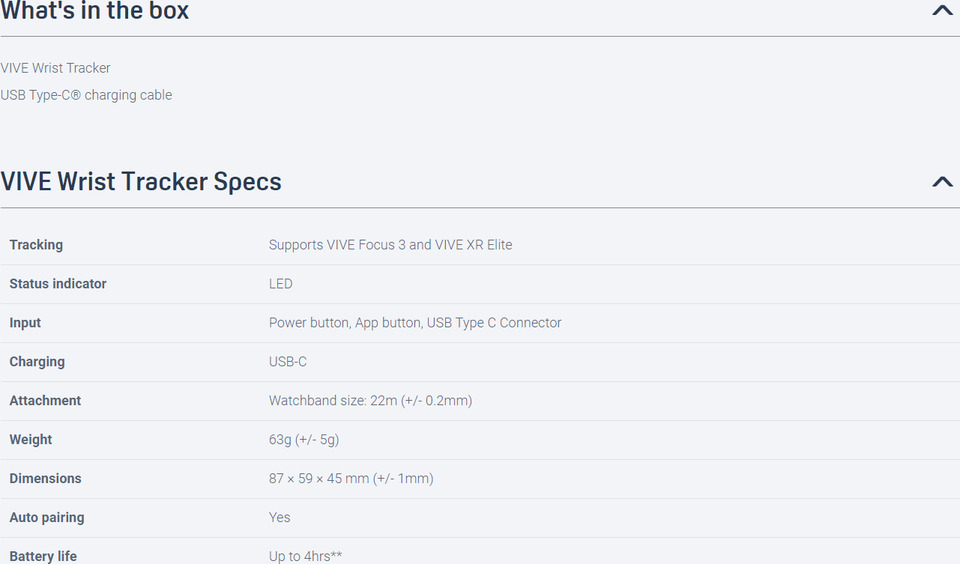Click the Status indicator label
The width and height of the screenshot is (960, 564).
tap(58, 284)
